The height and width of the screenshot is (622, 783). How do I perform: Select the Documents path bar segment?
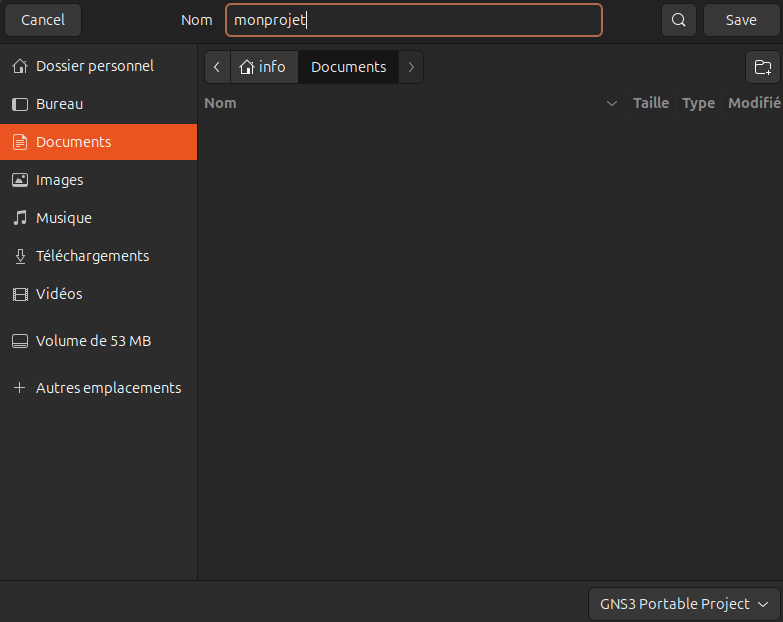point(348,67)
